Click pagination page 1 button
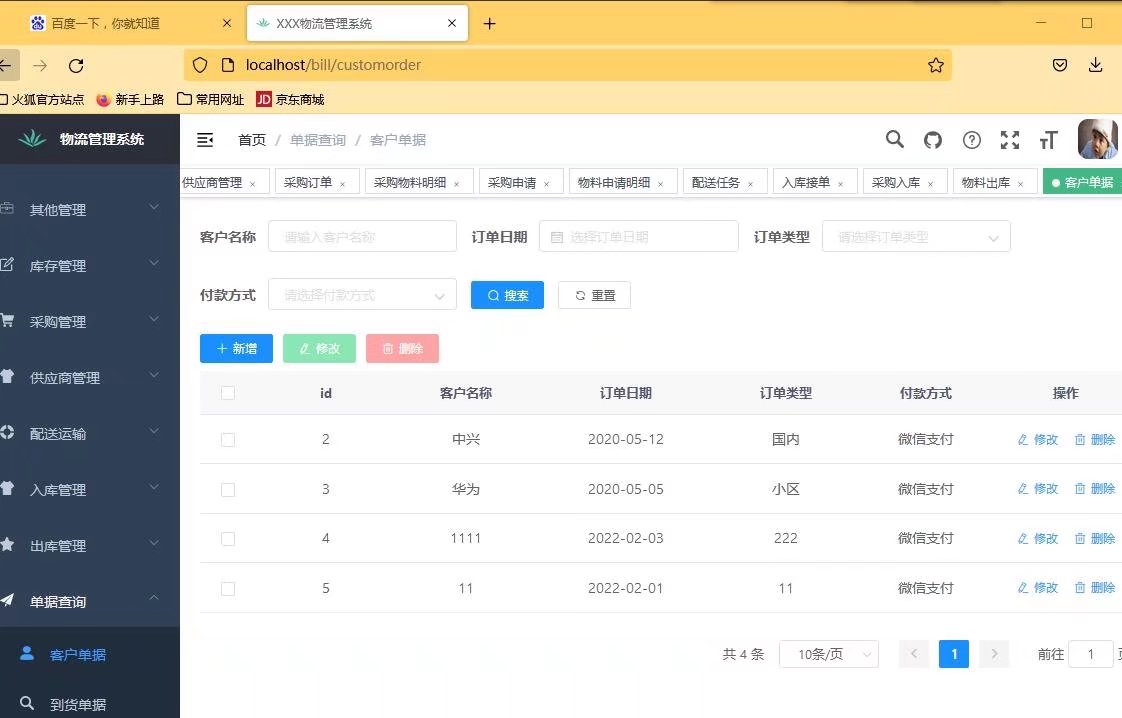 [954, 654]
